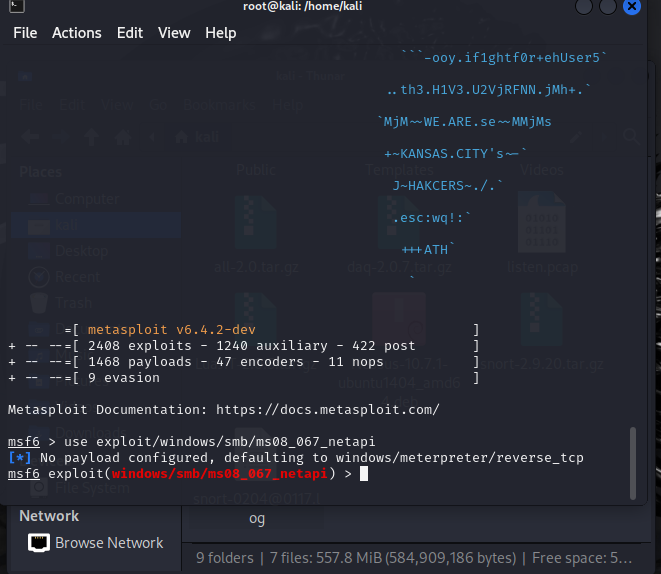Click the KANSAS.CITY's banner text
661x574 pixels.
pos(455,154)
